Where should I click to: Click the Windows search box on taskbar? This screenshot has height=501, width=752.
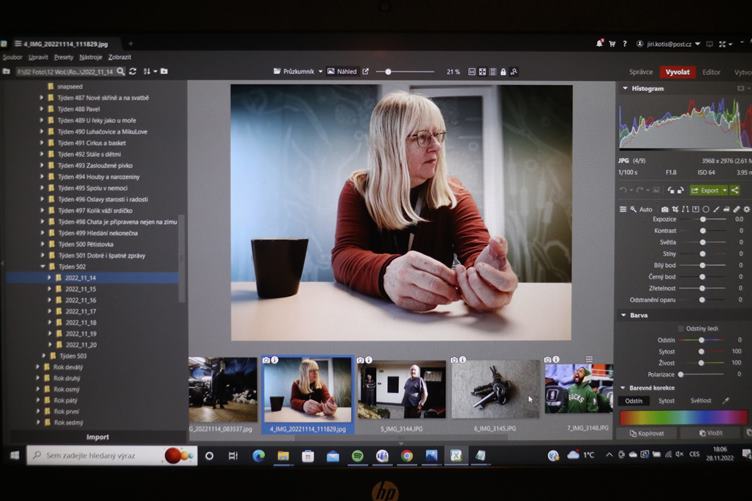[112, 455]
